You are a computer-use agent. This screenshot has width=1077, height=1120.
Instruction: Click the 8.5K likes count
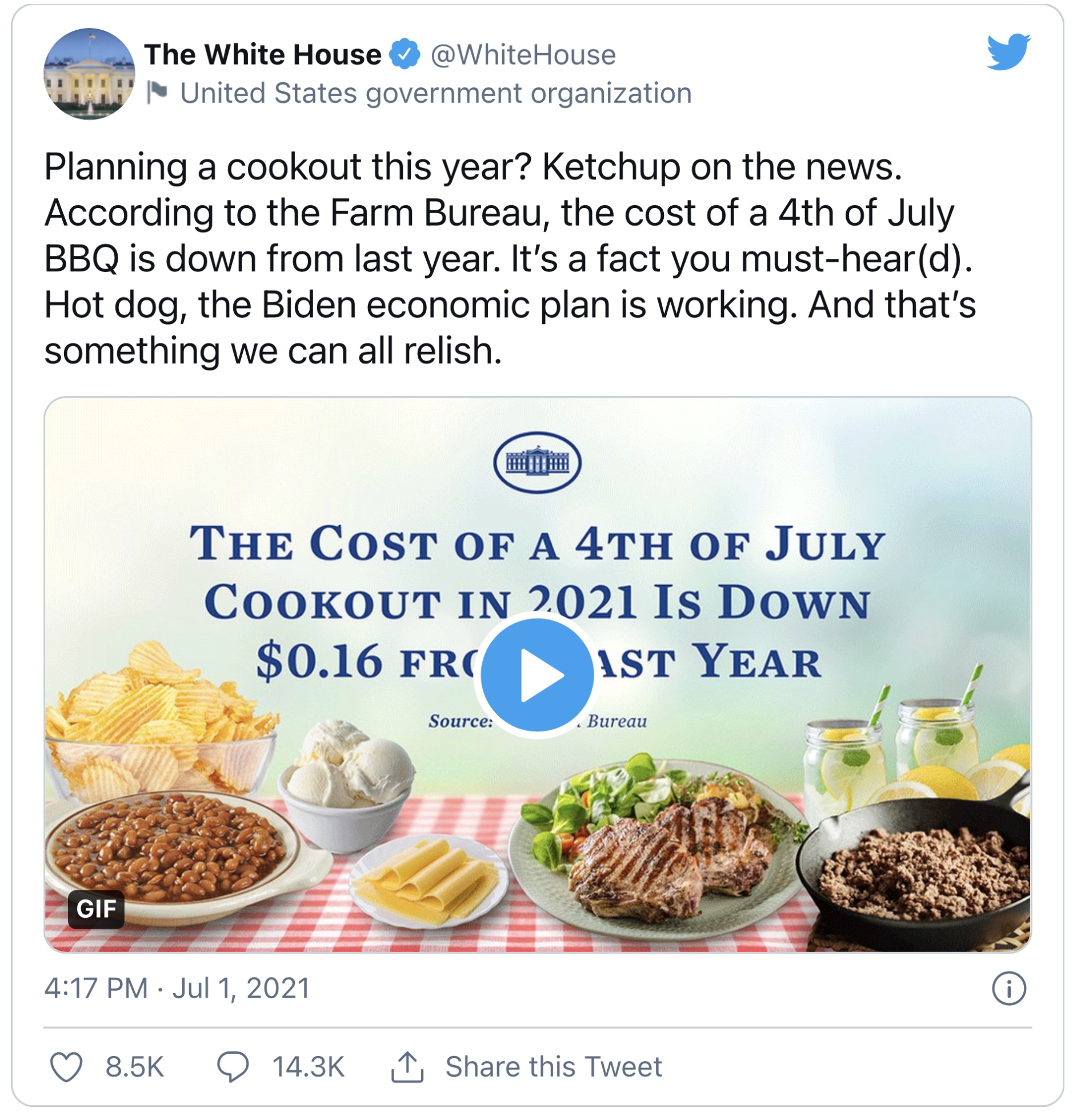click(134, 1067)
